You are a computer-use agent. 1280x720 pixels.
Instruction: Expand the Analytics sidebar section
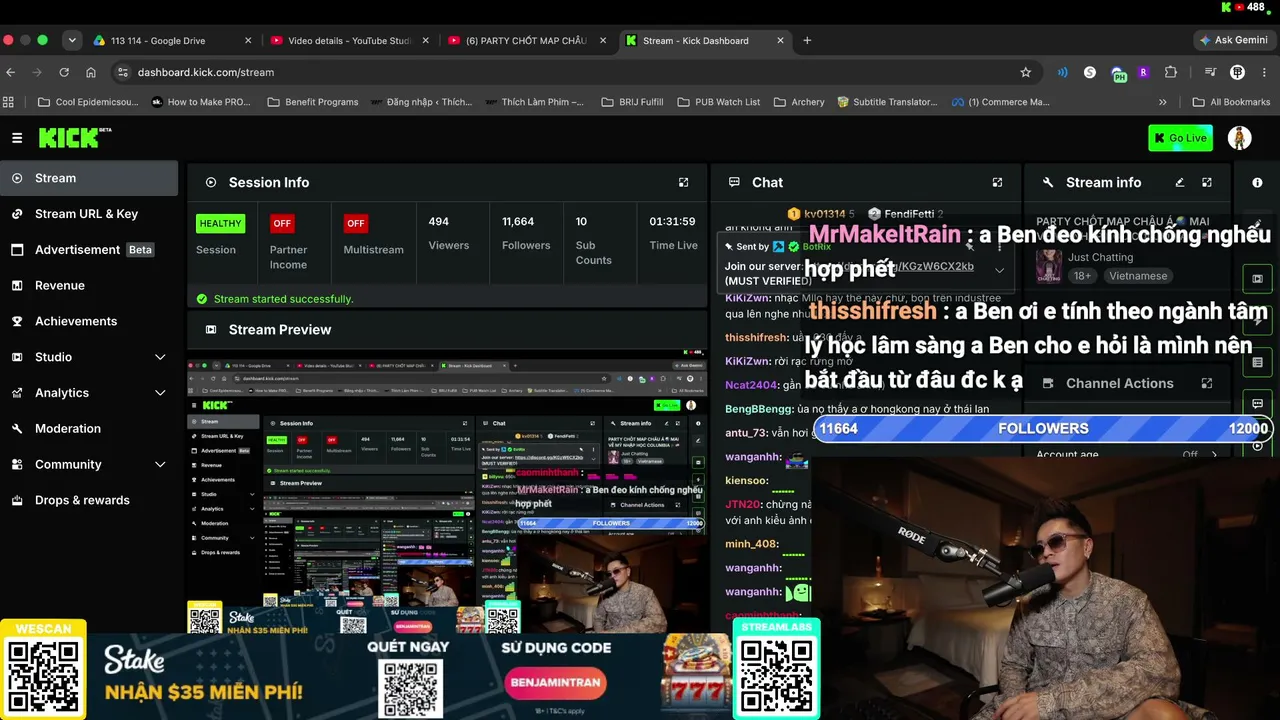[160, 393]
